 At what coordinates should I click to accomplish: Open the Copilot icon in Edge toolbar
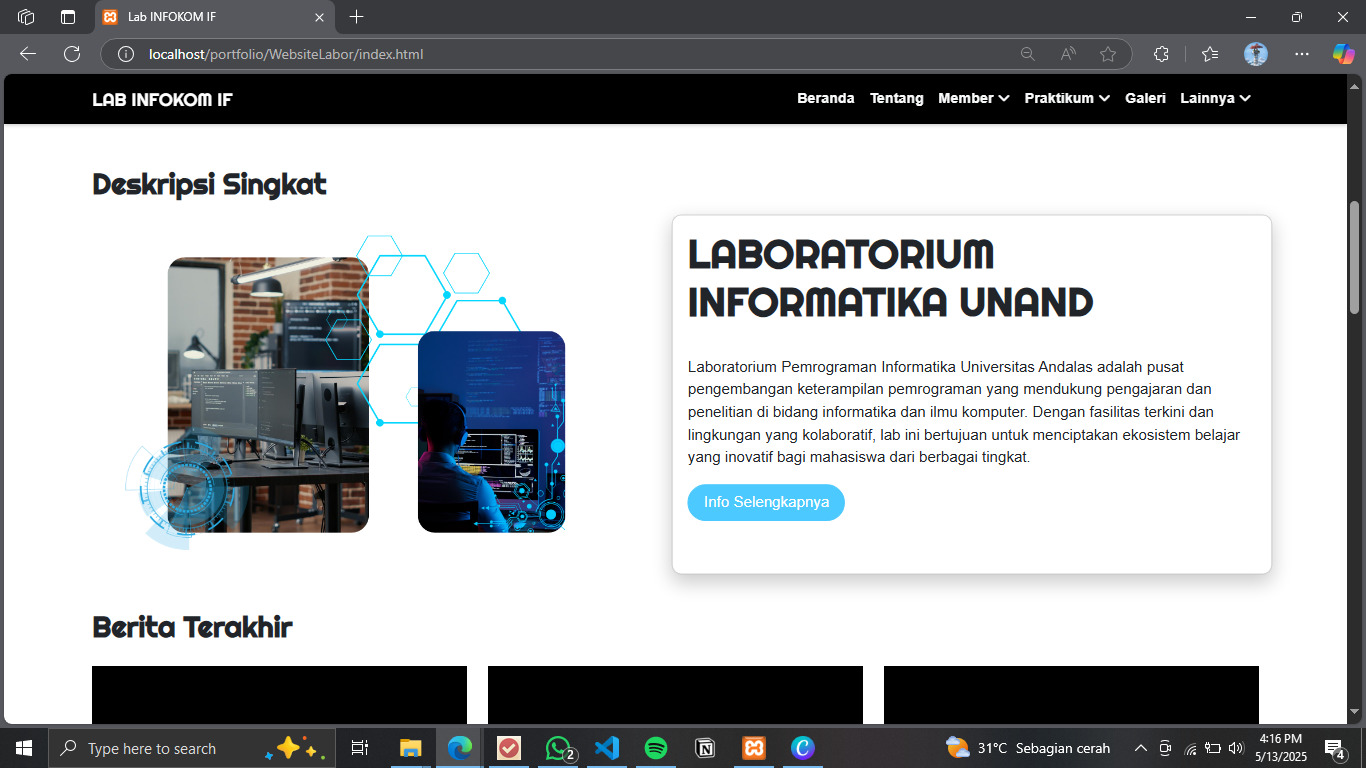pyautogui.click(x=1343, y=54)
